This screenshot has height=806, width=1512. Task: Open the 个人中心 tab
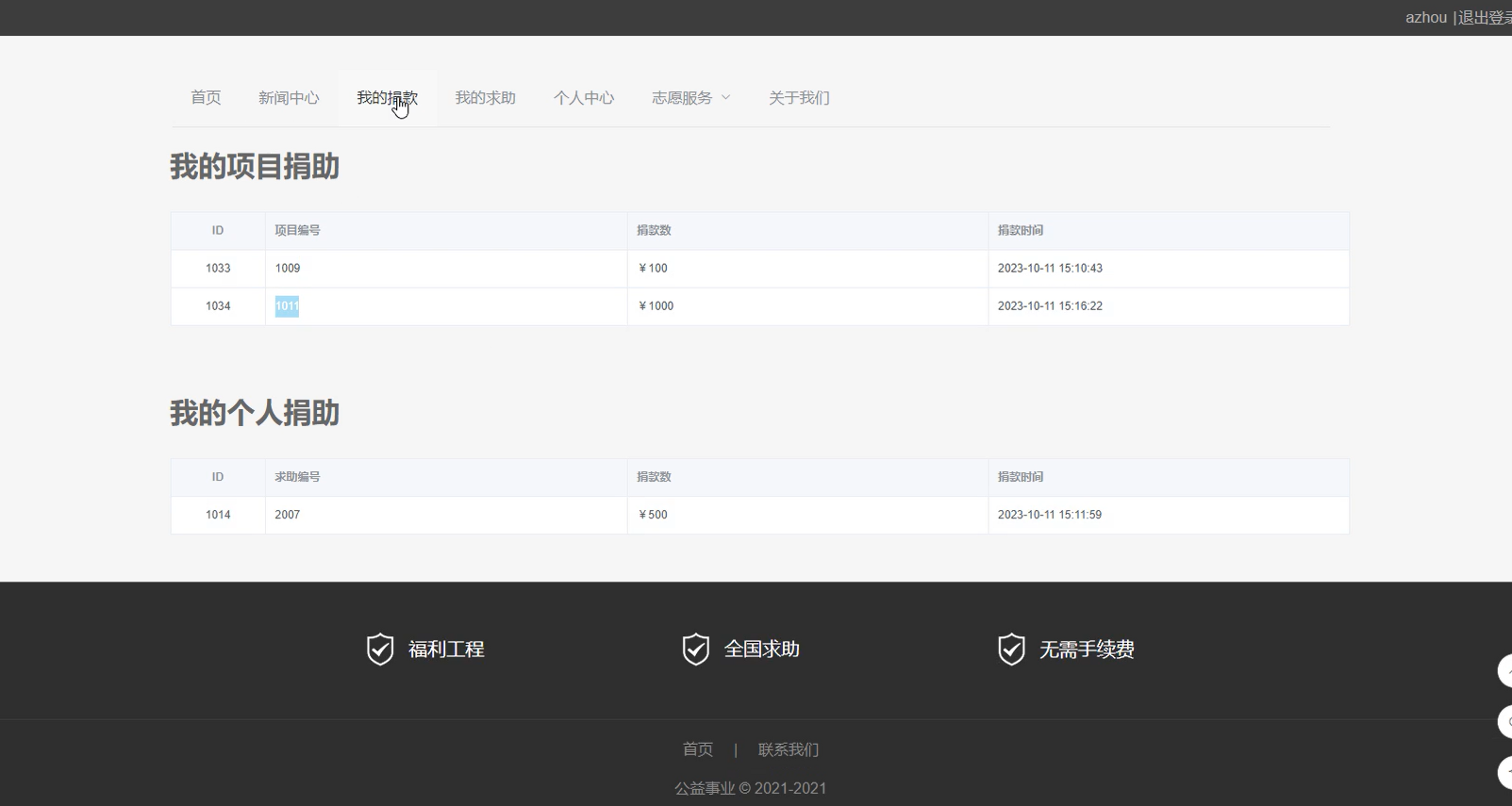[584, 98]
